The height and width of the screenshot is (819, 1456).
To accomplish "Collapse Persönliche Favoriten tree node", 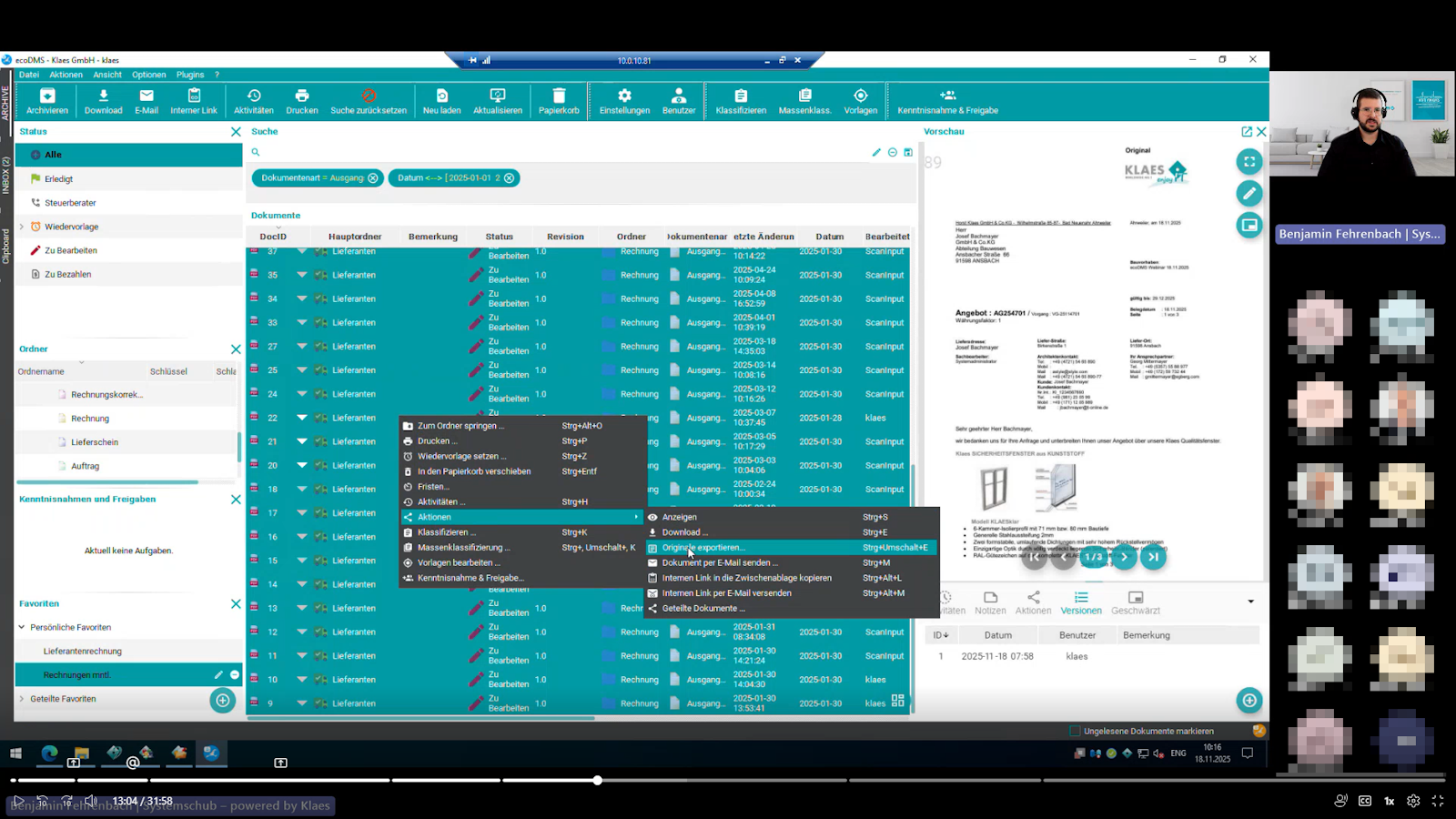I will 22,627.
